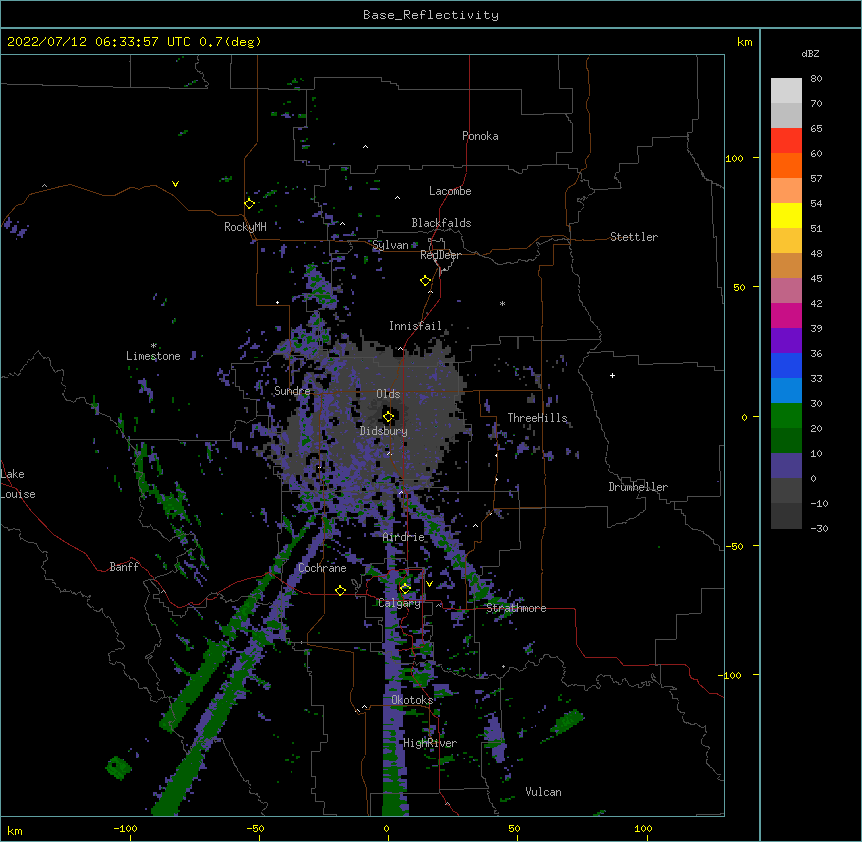The width and height of the screenshot is (862, 842).
Task: Click the asterisk marker east of Innisfail
Action: tap(502, 303)
